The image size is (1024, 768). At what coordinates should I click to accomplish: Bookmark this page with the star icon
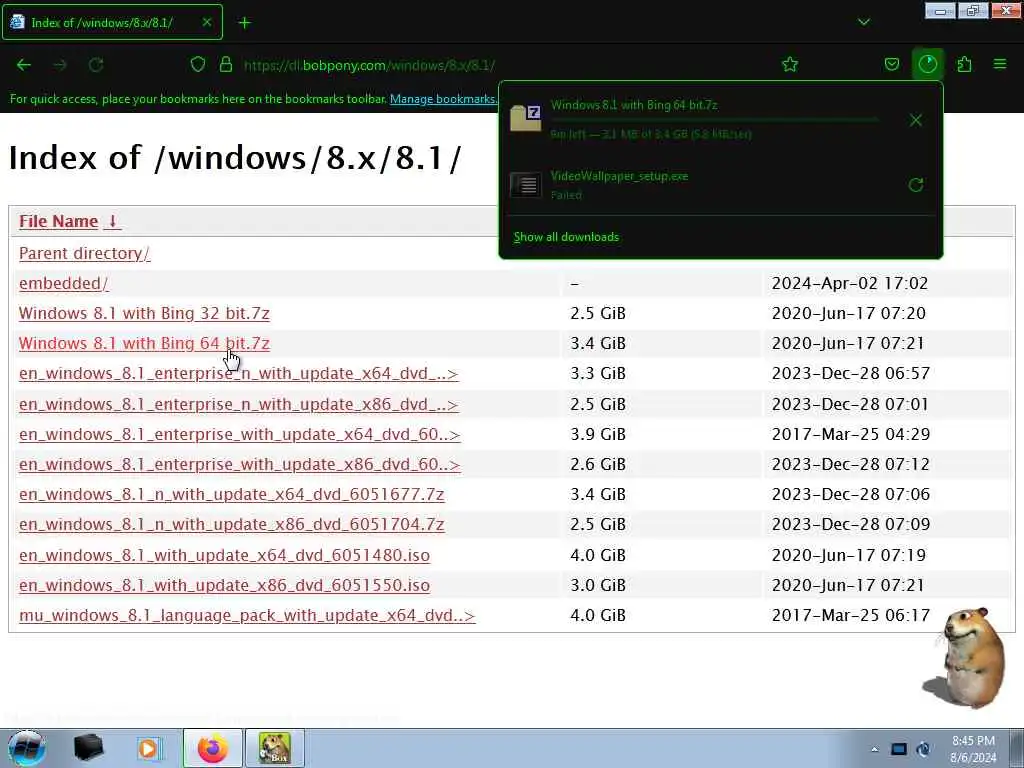tap(790, 64)
